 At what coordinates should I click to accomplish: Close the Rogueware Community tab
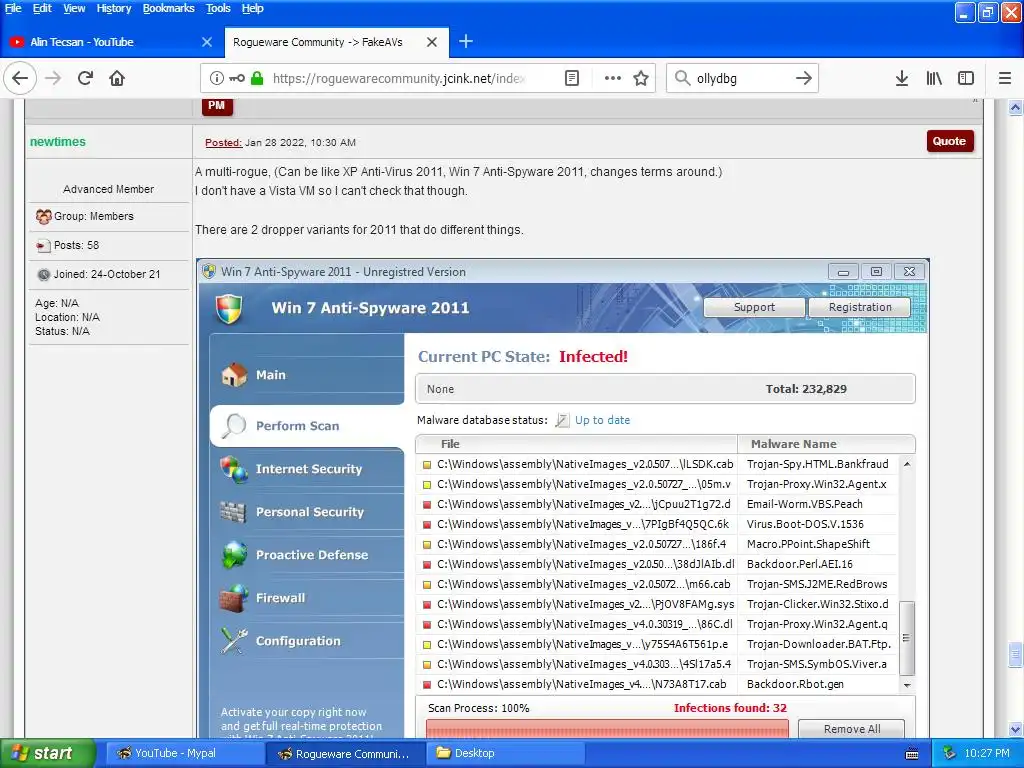tap(432, 42)
